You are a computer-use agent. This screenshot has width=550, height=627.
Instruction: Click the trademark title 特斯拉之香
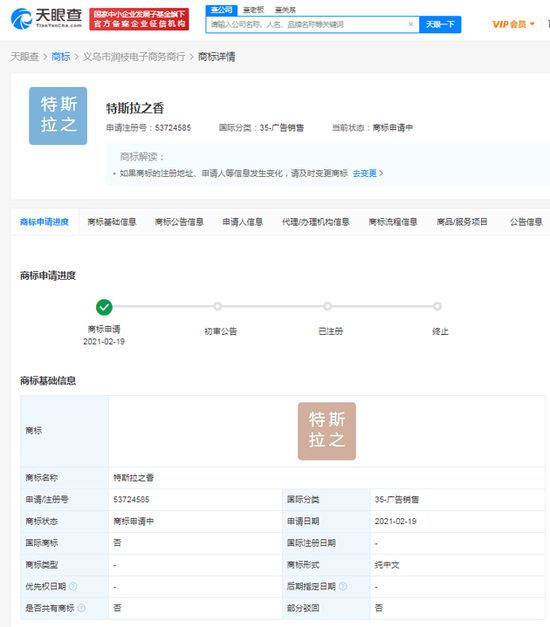(135, 108)
